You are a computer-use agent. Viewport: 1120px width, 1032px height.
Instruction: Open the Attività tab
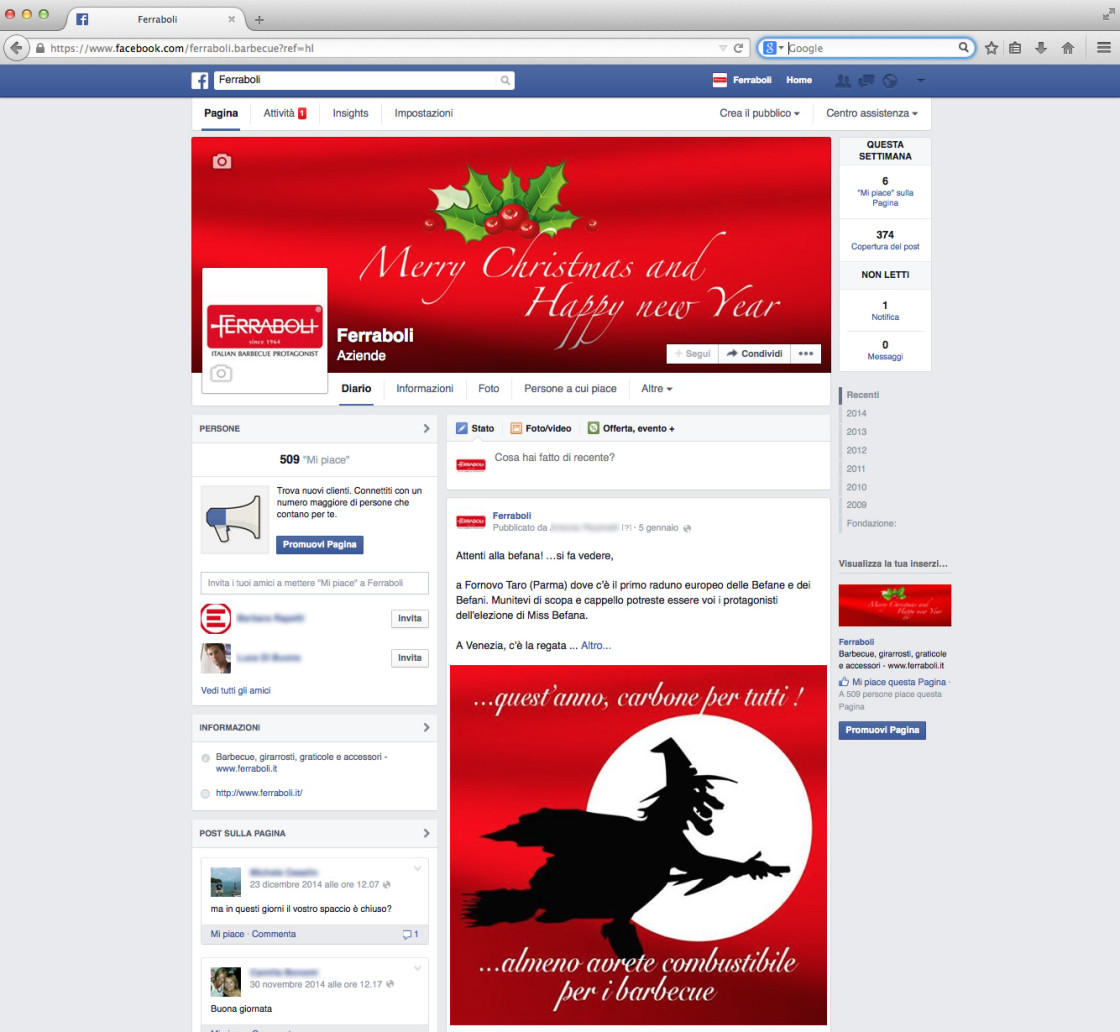pos(284,114)
